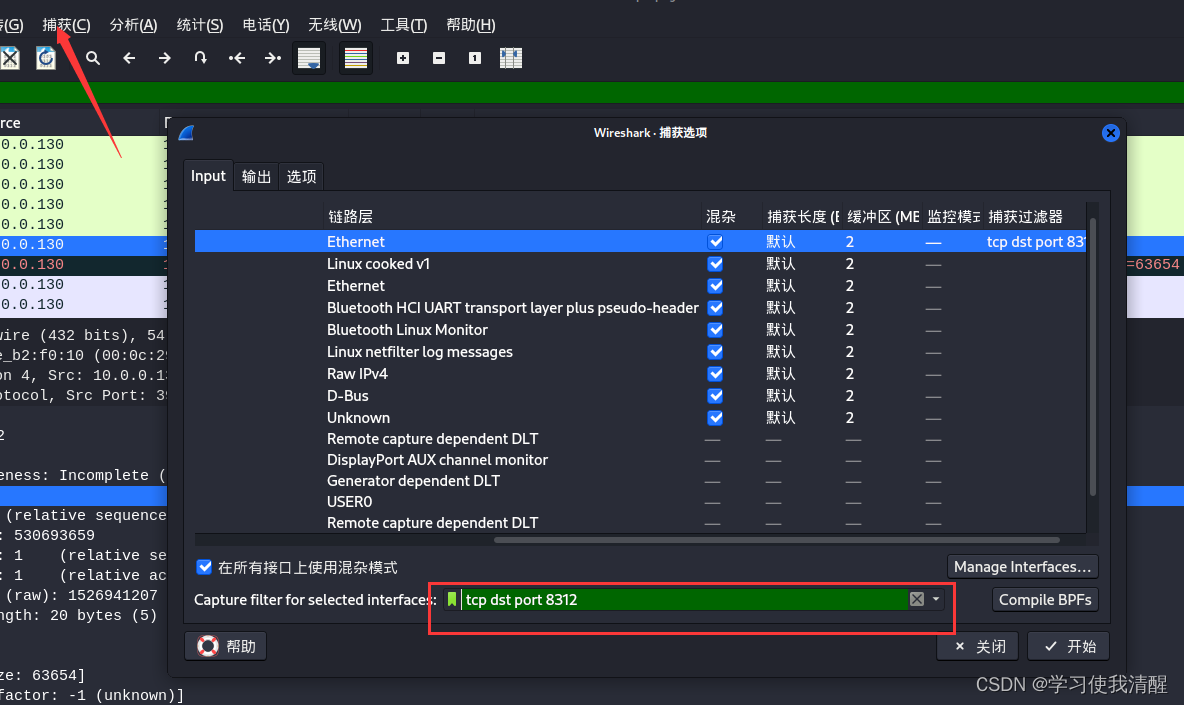Toggle promiscuous checkbox for Linux cooked v1

tap(715, 263)
